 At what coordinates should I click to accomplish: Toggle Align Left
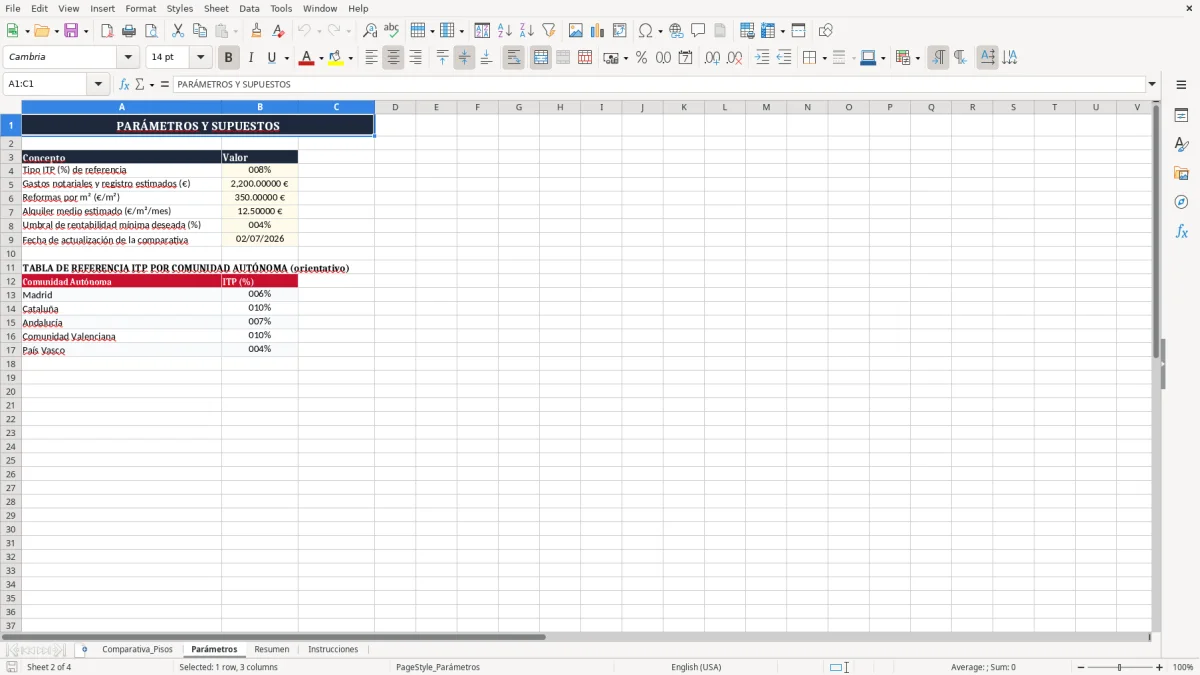click(371, 58)
